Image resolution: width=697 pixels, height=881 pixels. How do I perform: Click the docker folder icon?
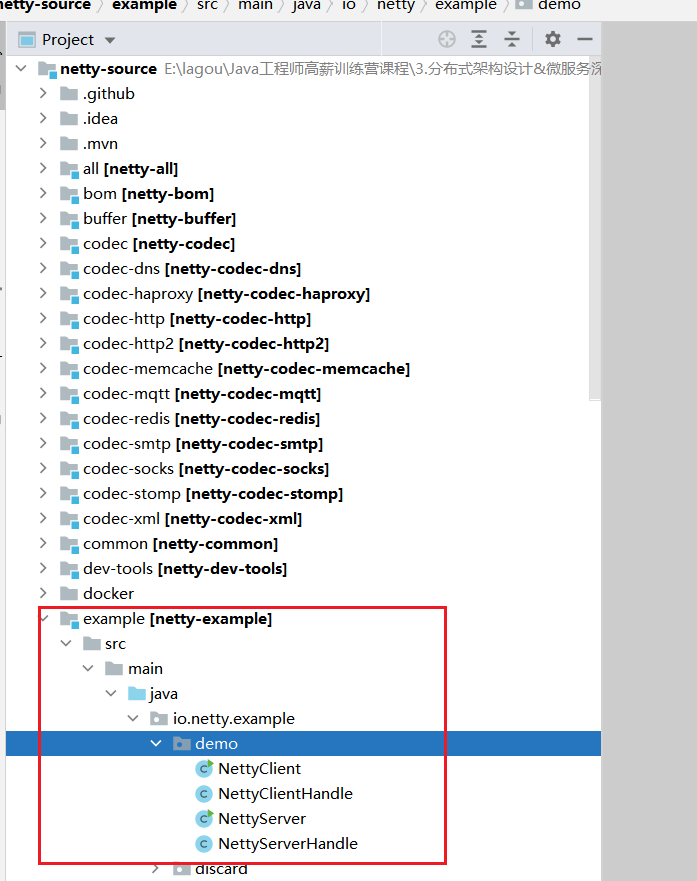click(x=69, y=593)
